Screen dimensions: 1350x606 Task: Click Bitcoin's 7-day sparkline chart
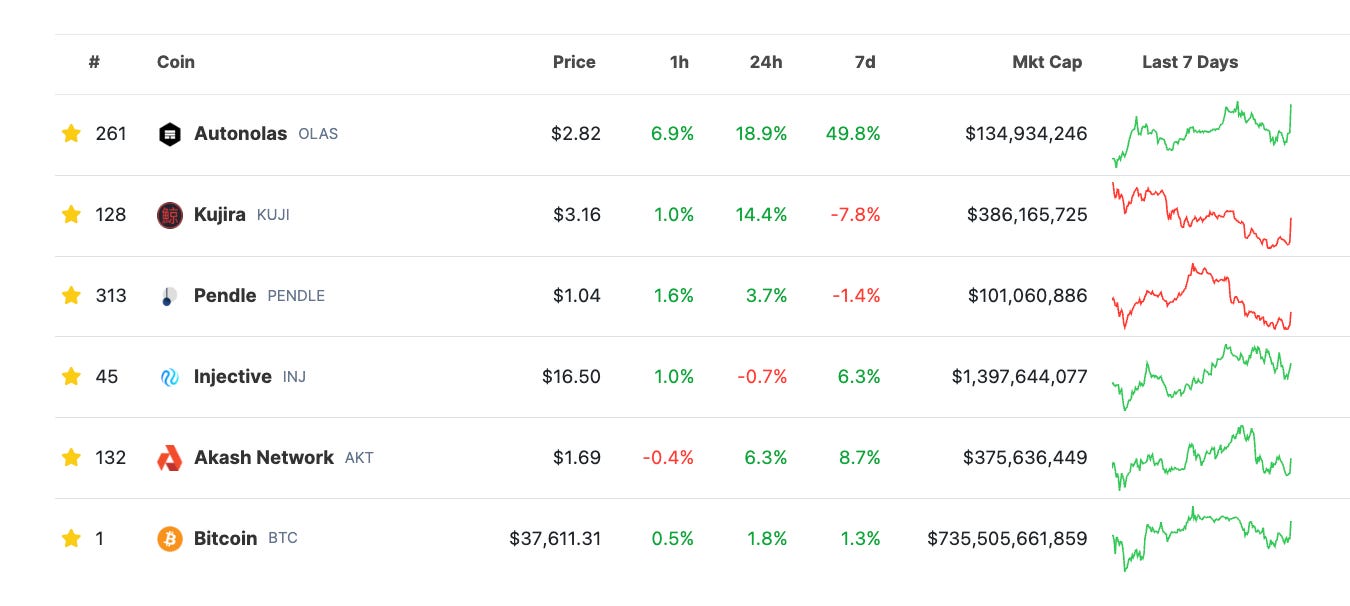(x=1200, y=538)
